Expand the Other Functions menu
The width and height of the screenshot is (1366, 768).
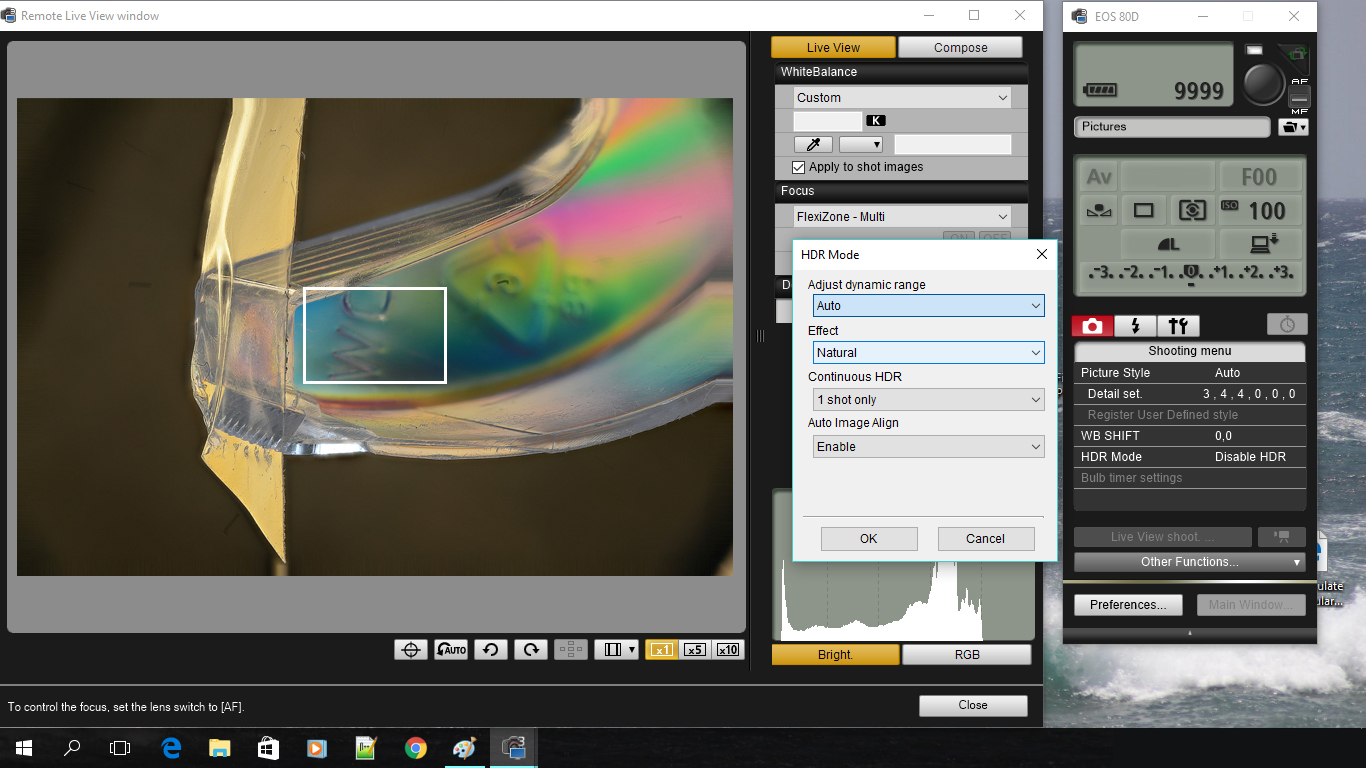(1188, 561)
